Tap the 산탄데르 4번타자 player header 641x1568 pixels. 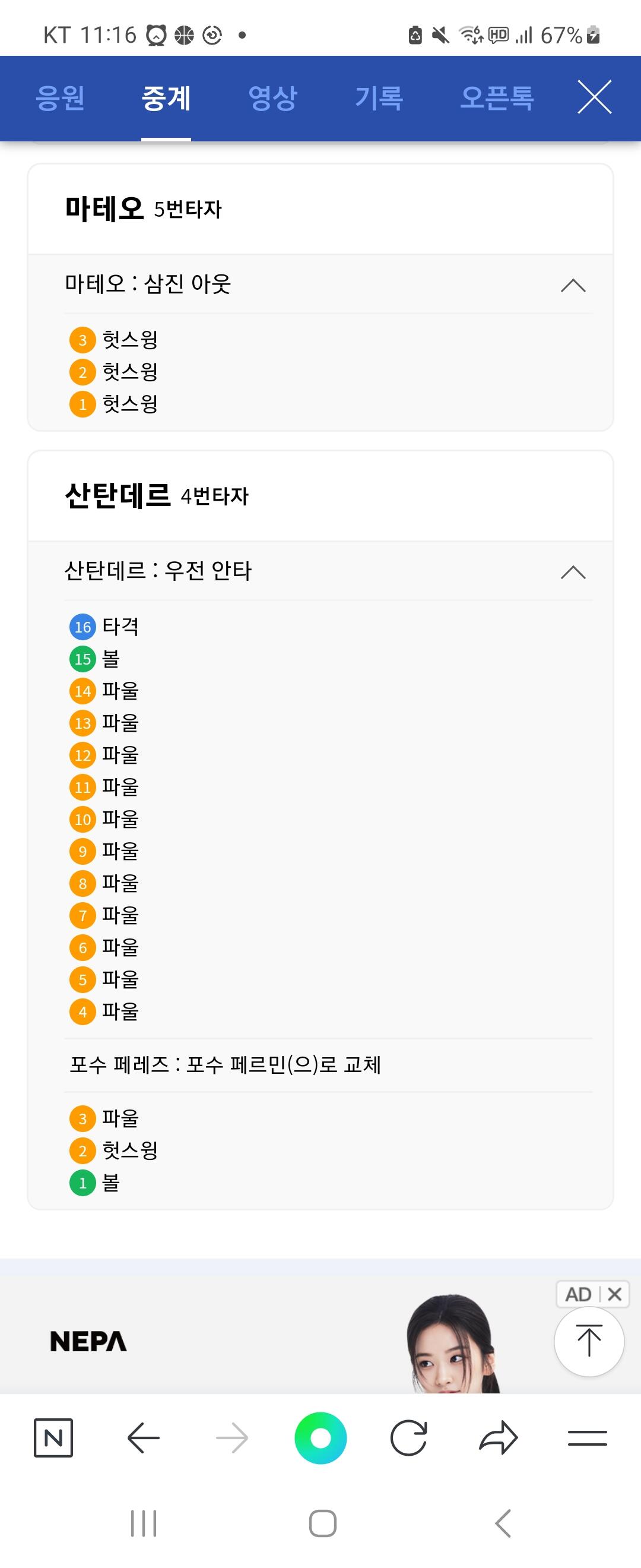157,496
